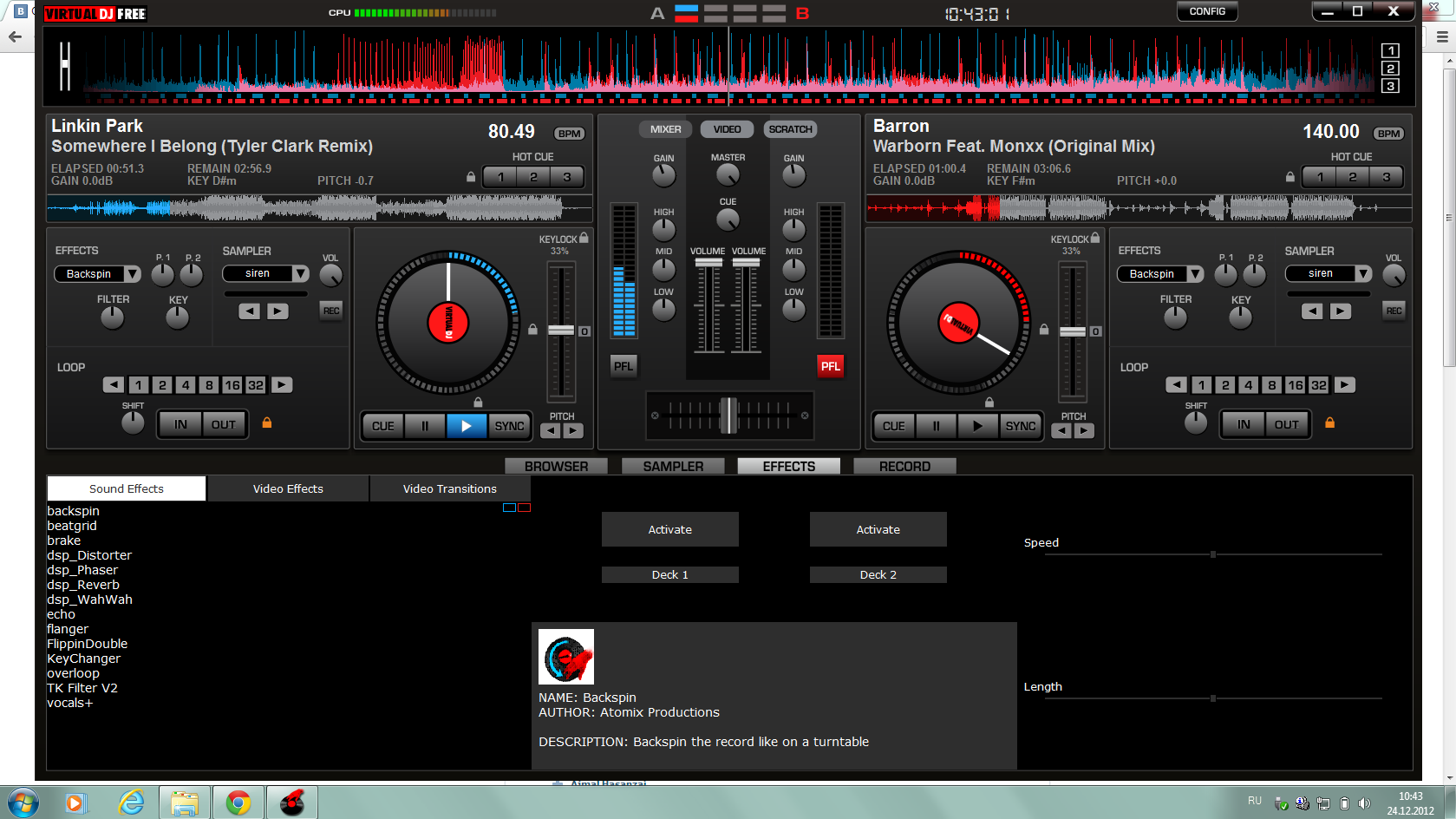Image resolution: width=1456 pixels, height=819 pixels.
Task: Play next sample on right sampler
Action: 1341,311
